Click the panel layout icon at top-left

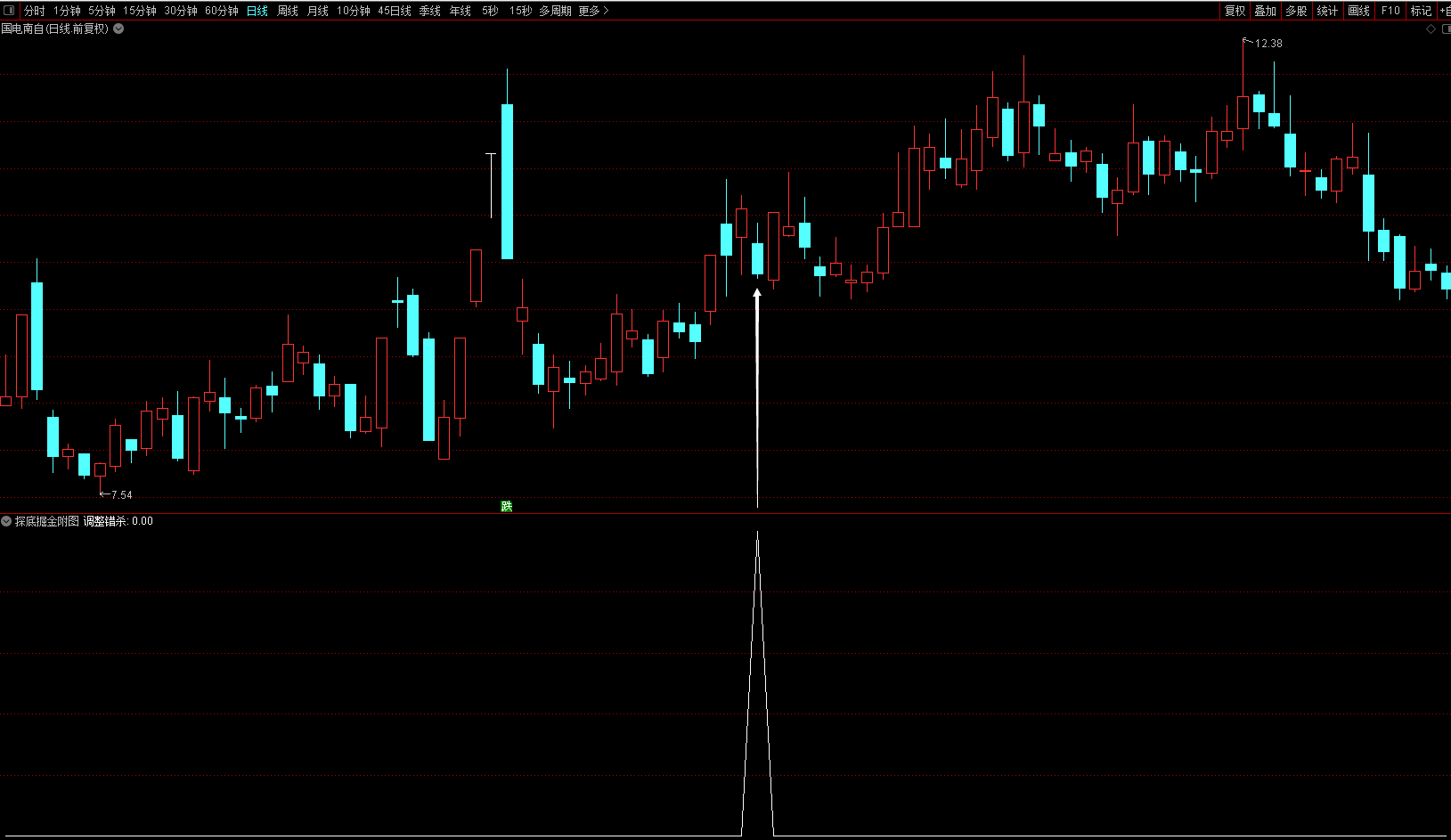(9, 11)
